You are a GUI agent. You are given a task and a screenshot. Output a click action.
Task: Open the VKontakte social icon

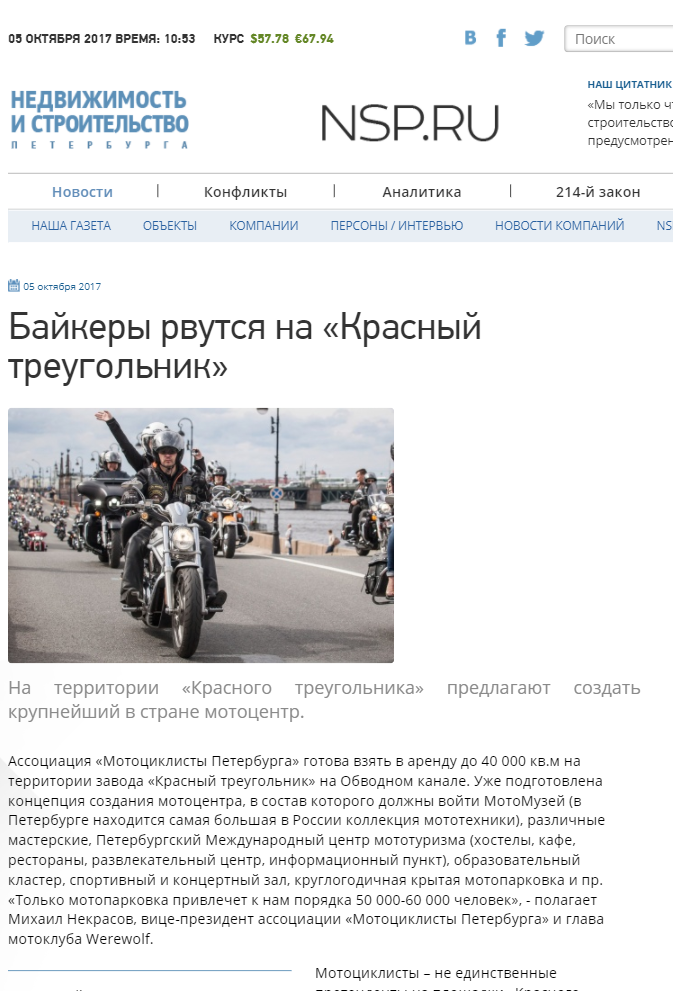tap(470, 38)
